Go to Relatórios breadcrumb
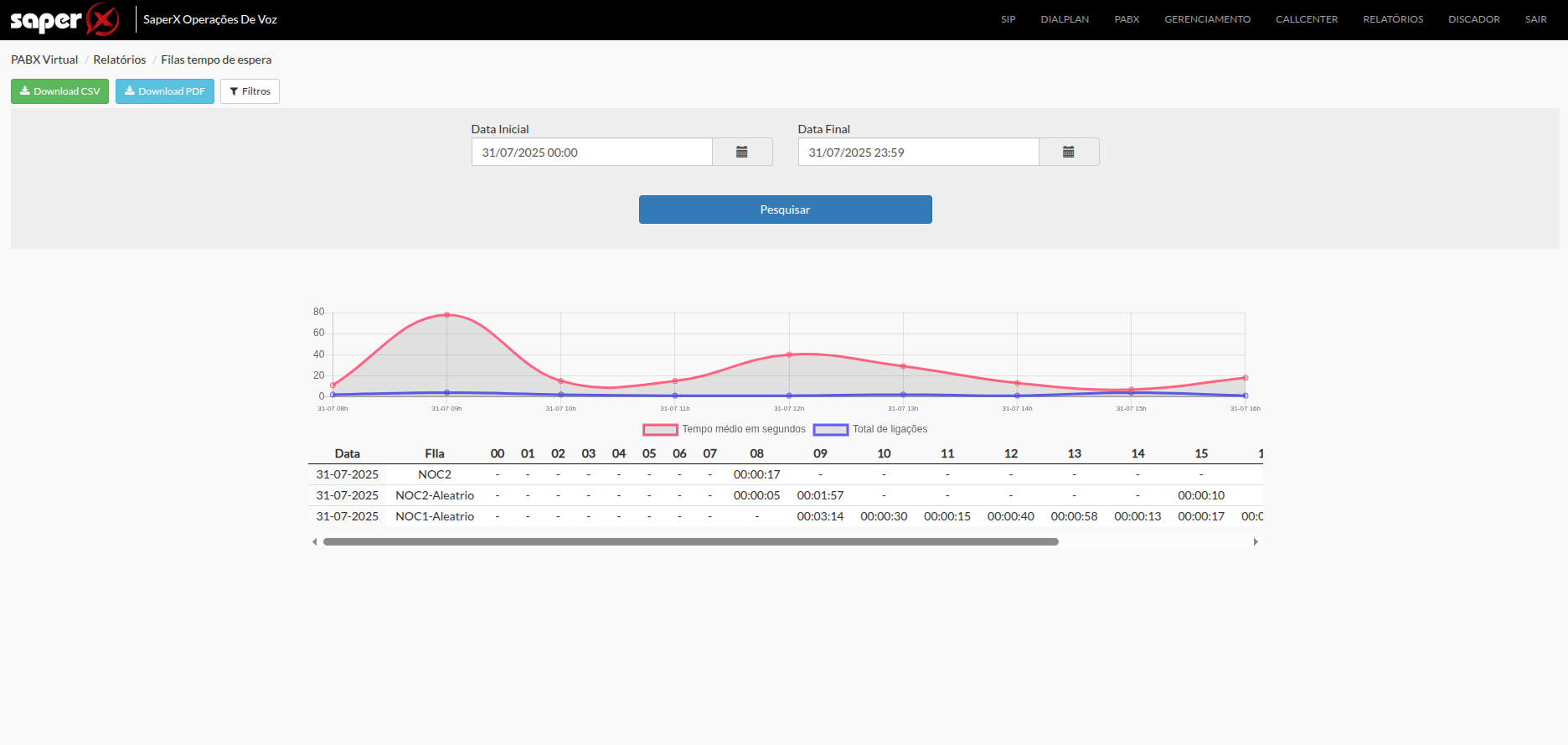Viewport: 1568px width, 745px height. (120, 59)
